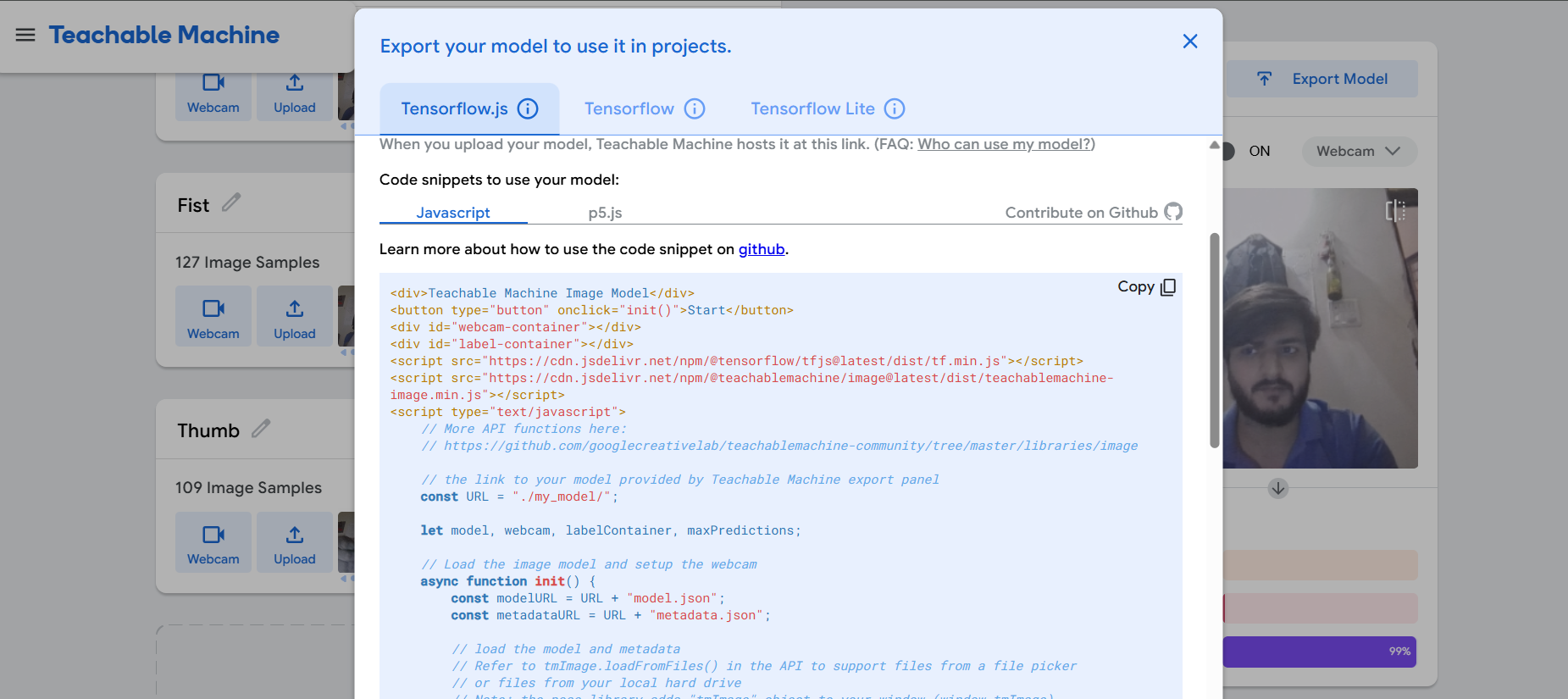Viewport: 1568px width, 699px height.
Task: Select the Tensorflow.js export tab
Action: coord(469,108)
